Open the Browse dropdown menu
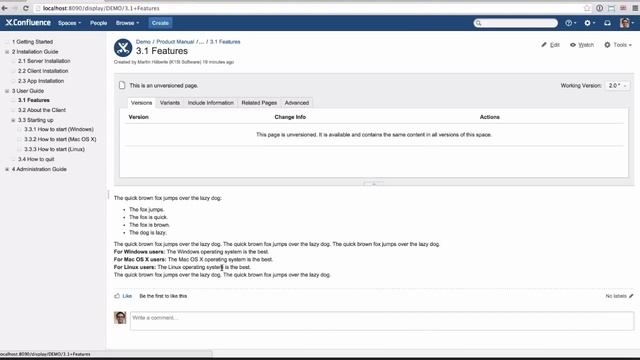The height and width of the screenshot is (360, 640). 127,23
